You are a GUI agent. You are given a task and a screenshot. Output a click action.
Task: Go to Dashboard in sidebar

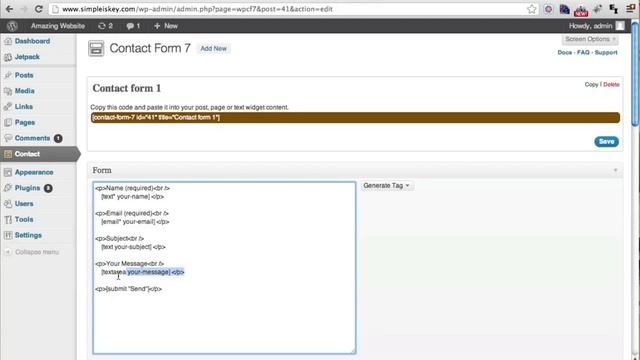(32, 41)
